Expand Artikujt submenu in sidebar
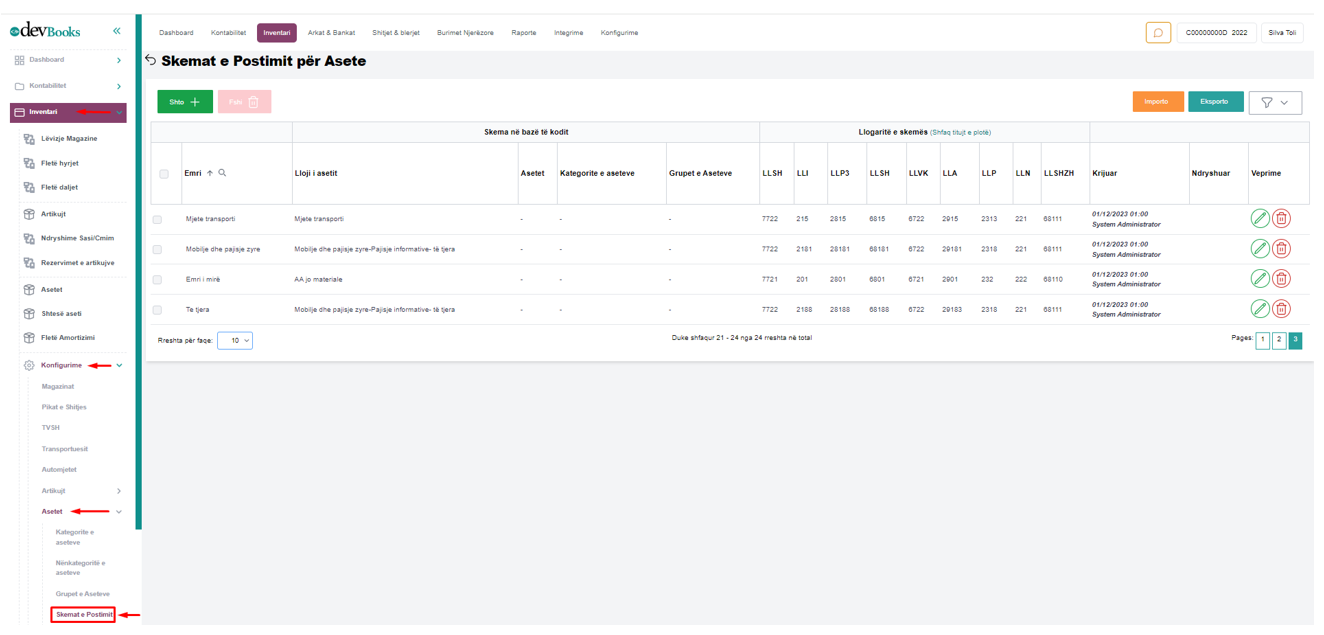The width and height of the screenshot is (1324, 635). pos(119,491)
